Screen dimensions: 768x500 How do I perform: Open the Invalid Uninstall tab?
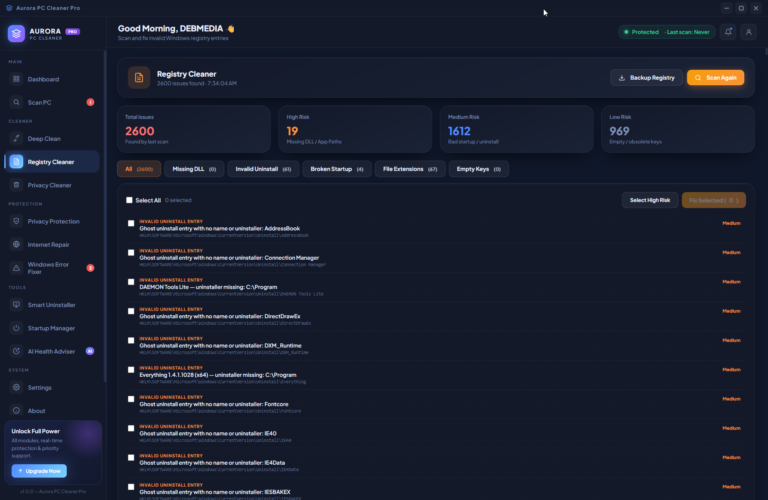pyautogui.click(x=263, y=169)
